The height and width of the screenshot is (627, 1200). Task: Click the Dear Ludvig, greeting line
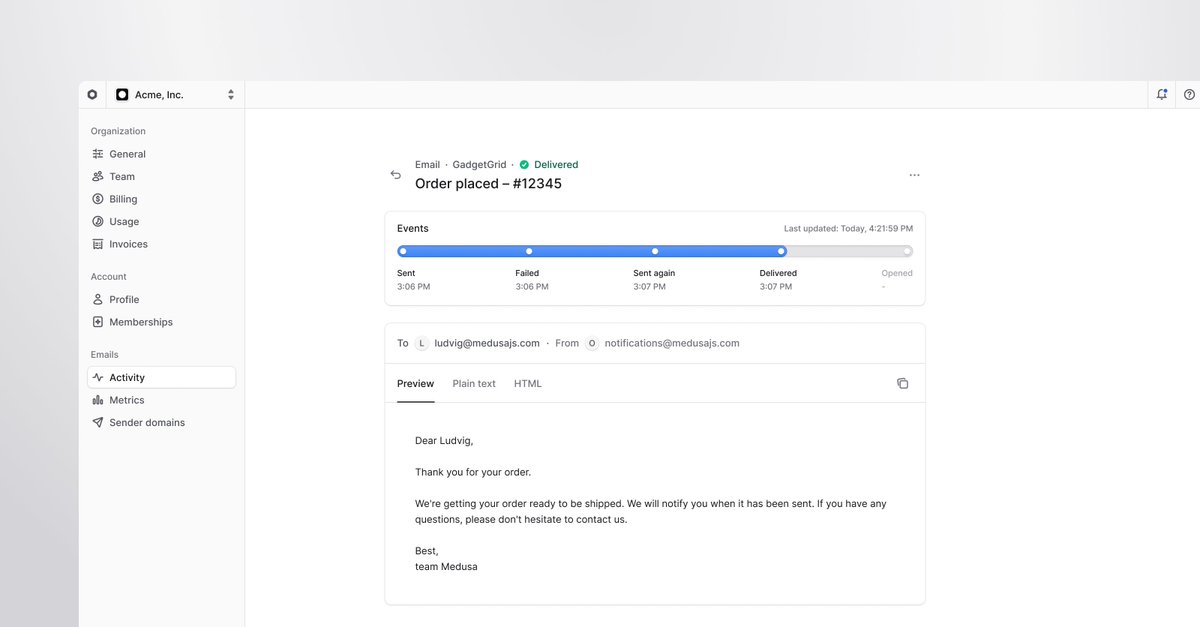coord(444,440)
